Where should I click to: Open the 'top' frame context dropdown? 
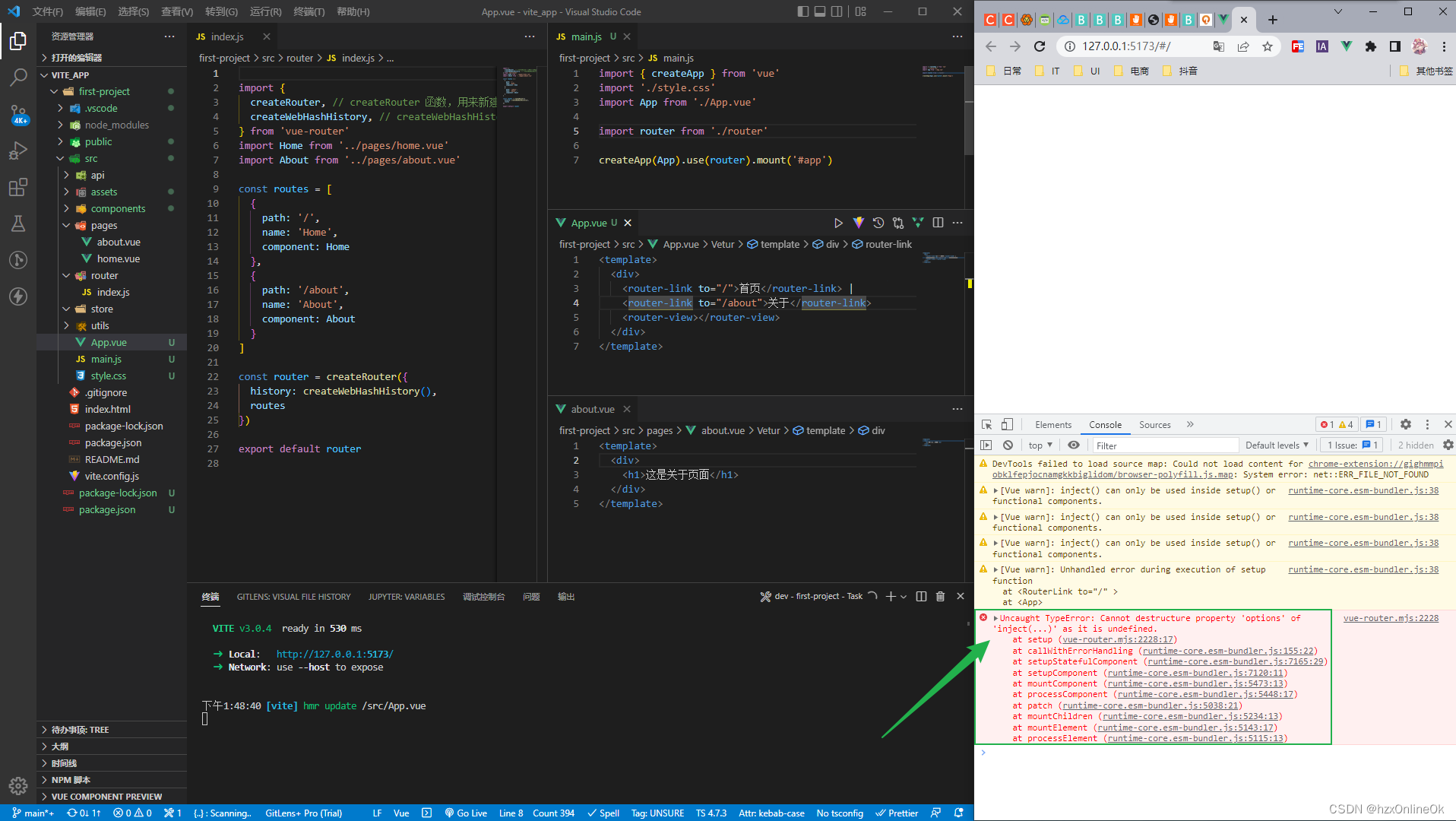pyautogui.click(x=1038, y=445)
